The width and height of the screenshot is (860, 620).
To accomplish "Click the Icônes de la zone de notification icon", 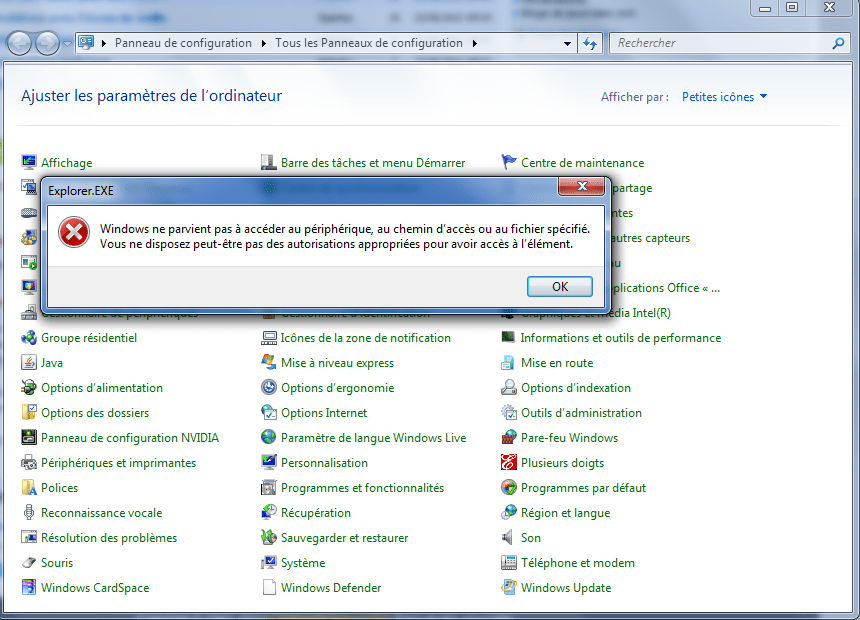I will 268,337.
